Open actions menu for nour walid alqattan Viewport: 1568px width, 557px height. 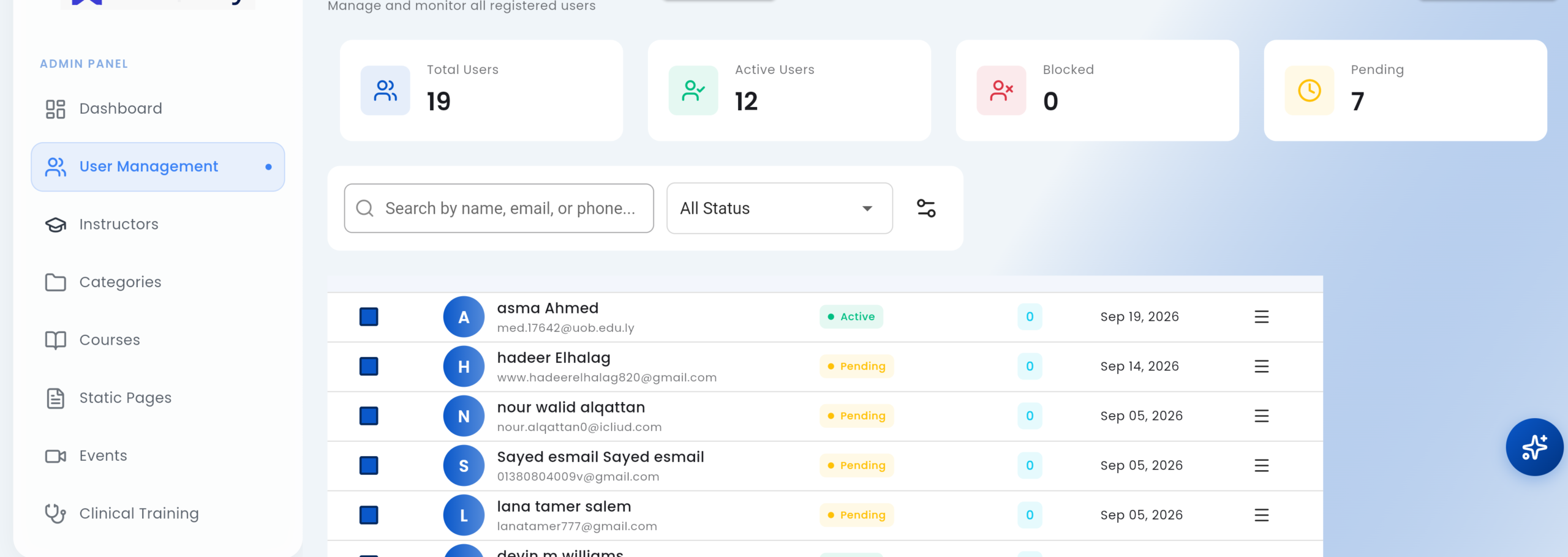click(1261, 416)
